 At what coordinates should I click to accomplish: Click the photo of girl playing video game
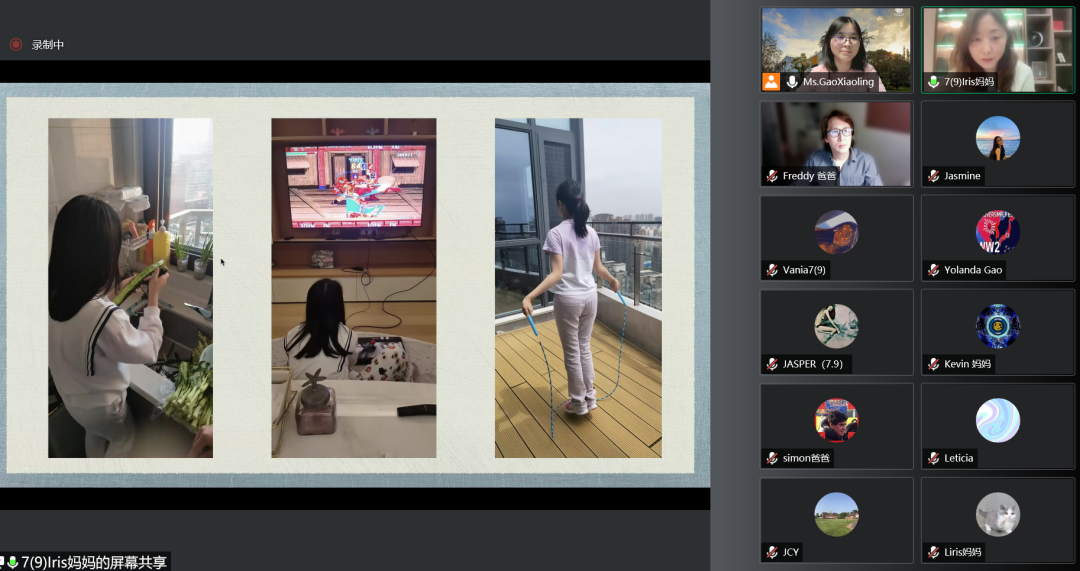tap(353, 288)
